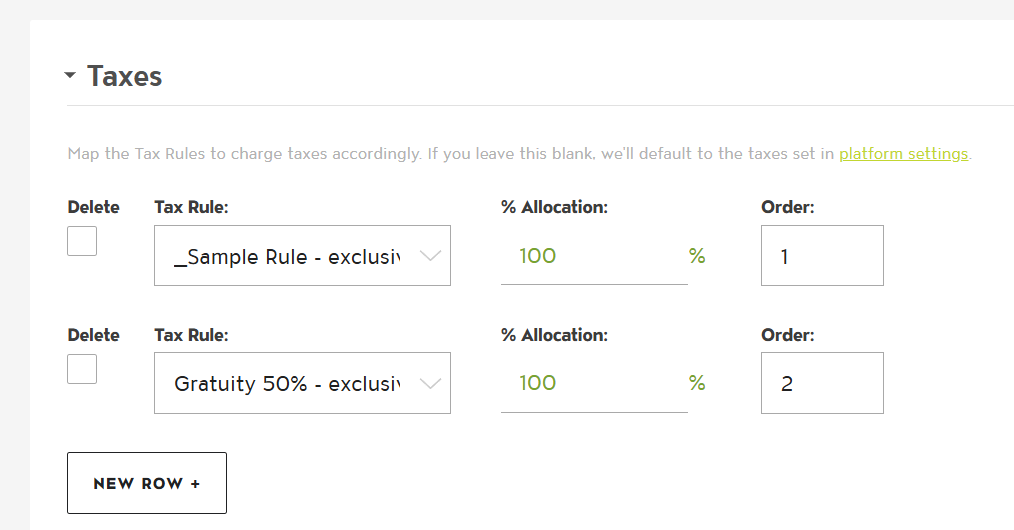The height and width of the screenshot is (530, 1014).
Task: Add a tax row with New Row +
Action: pos(147,483)
